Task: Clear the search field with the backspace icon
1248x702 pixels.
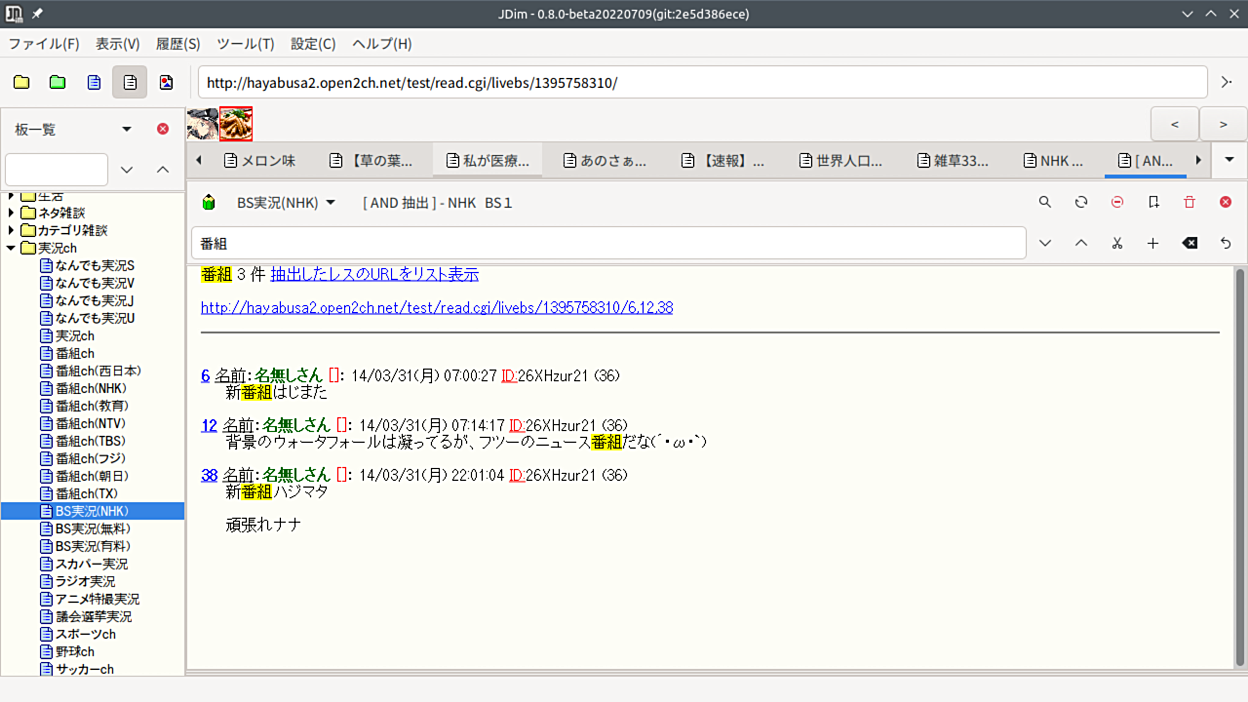Action: (1189, 243)
